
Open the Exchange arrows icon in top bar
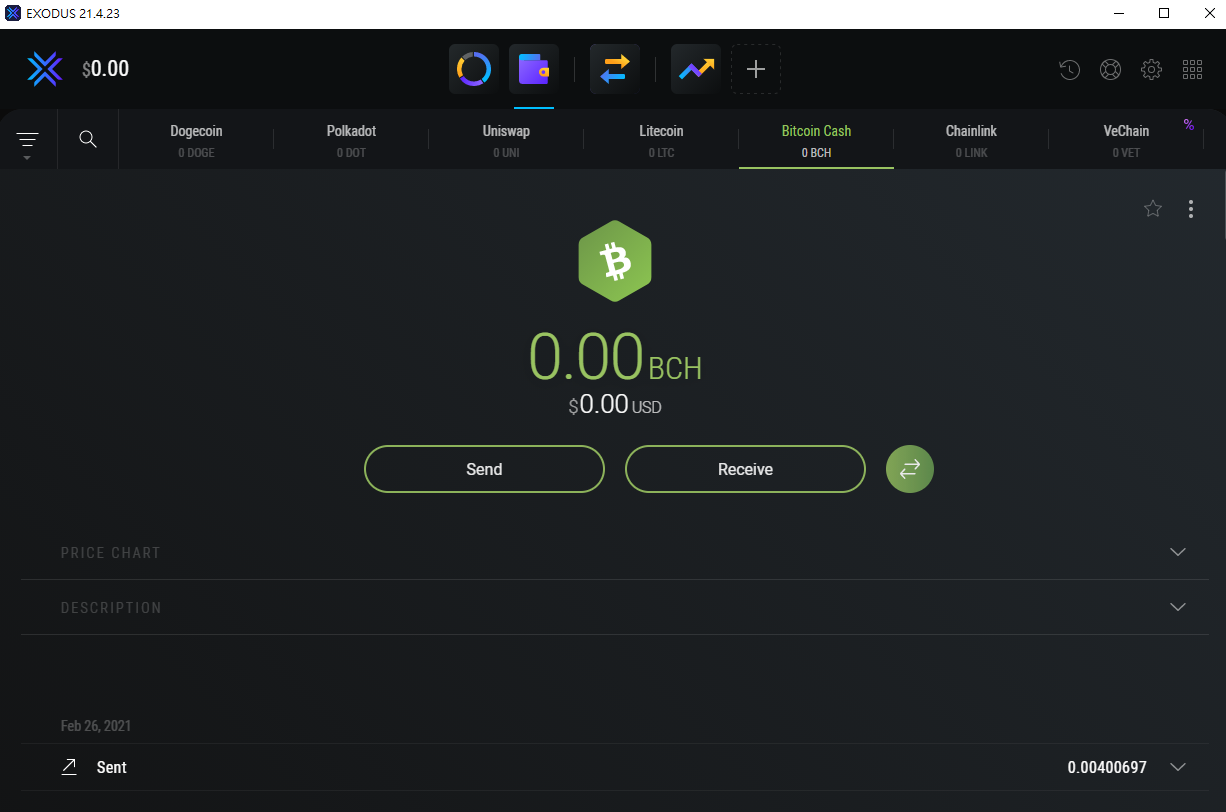click(x=615, y=69)
